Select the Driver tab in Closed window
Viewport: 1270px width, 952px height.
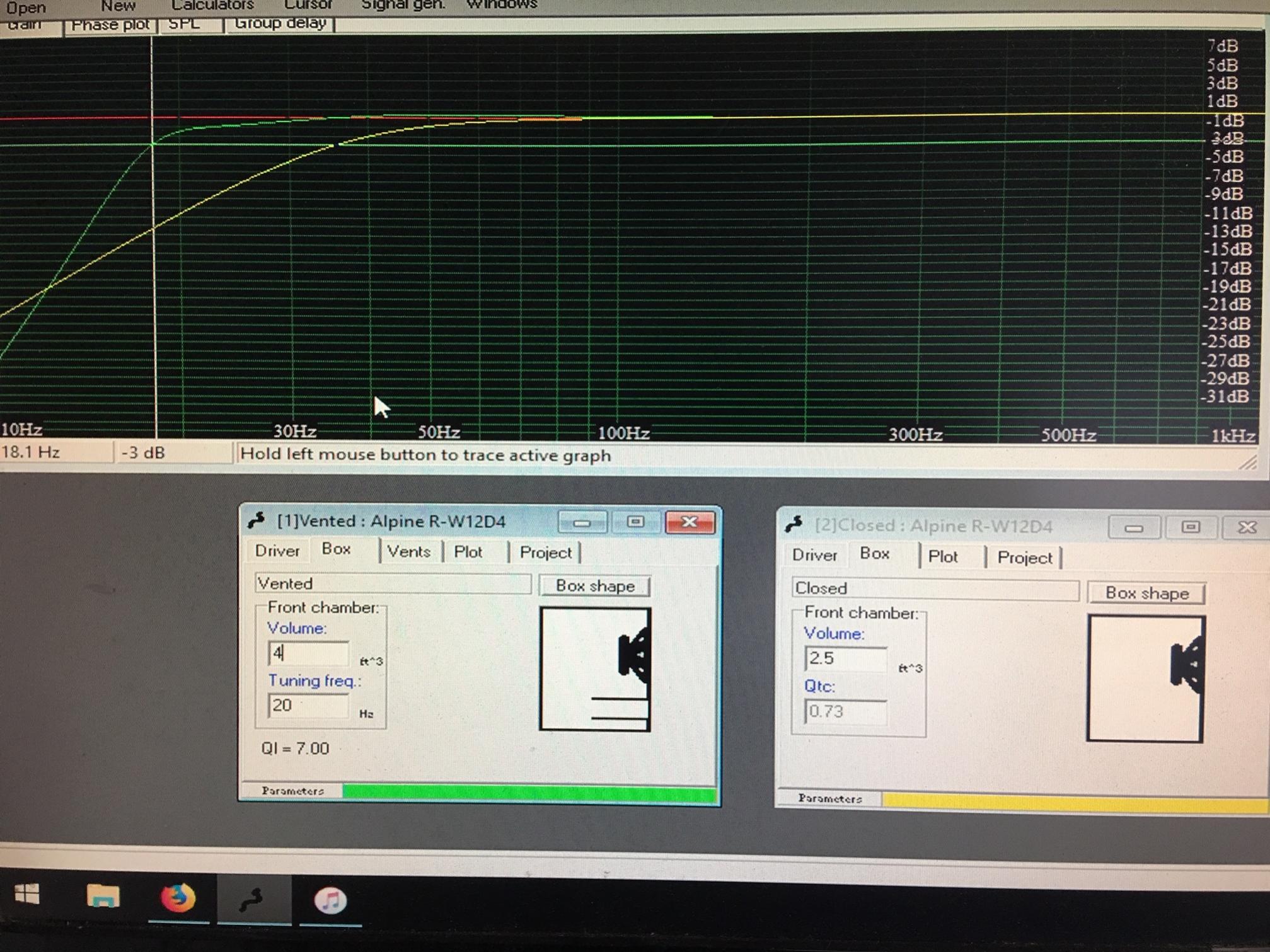pos(814,555)
